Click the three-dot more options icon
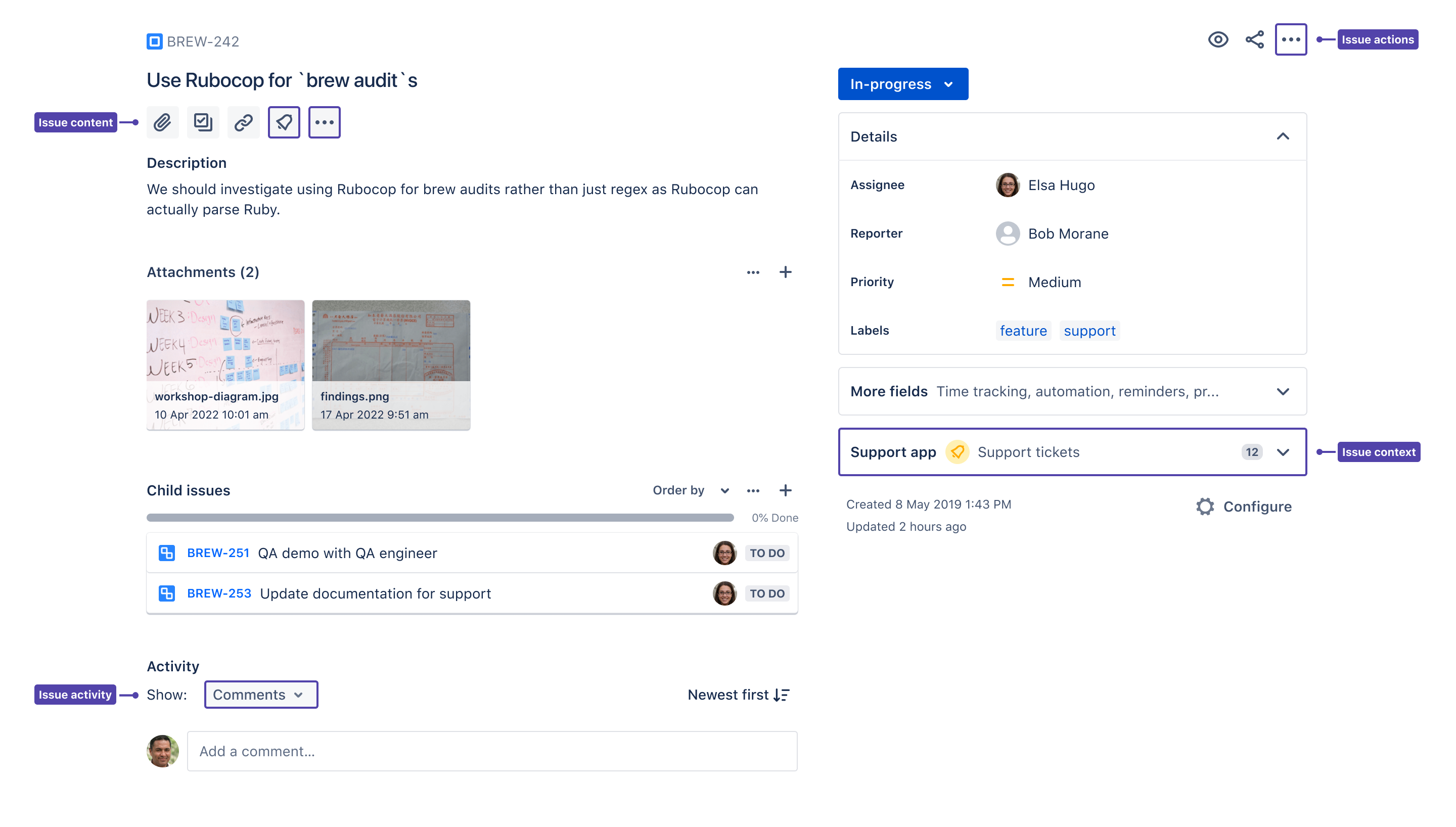The width and height of the screenshot is (1456, 827). (1290, 40)
